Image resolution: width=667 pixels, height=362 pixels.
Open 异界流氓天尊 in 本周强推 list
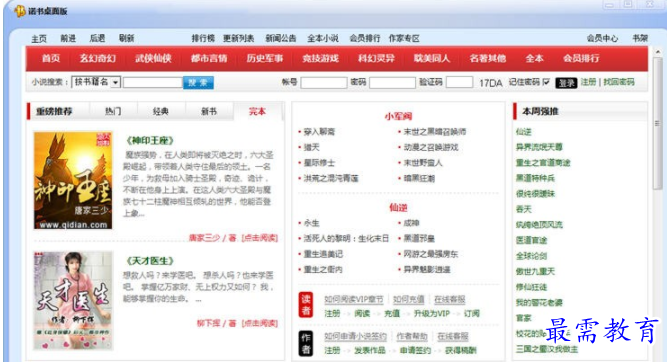pos(539,147)
